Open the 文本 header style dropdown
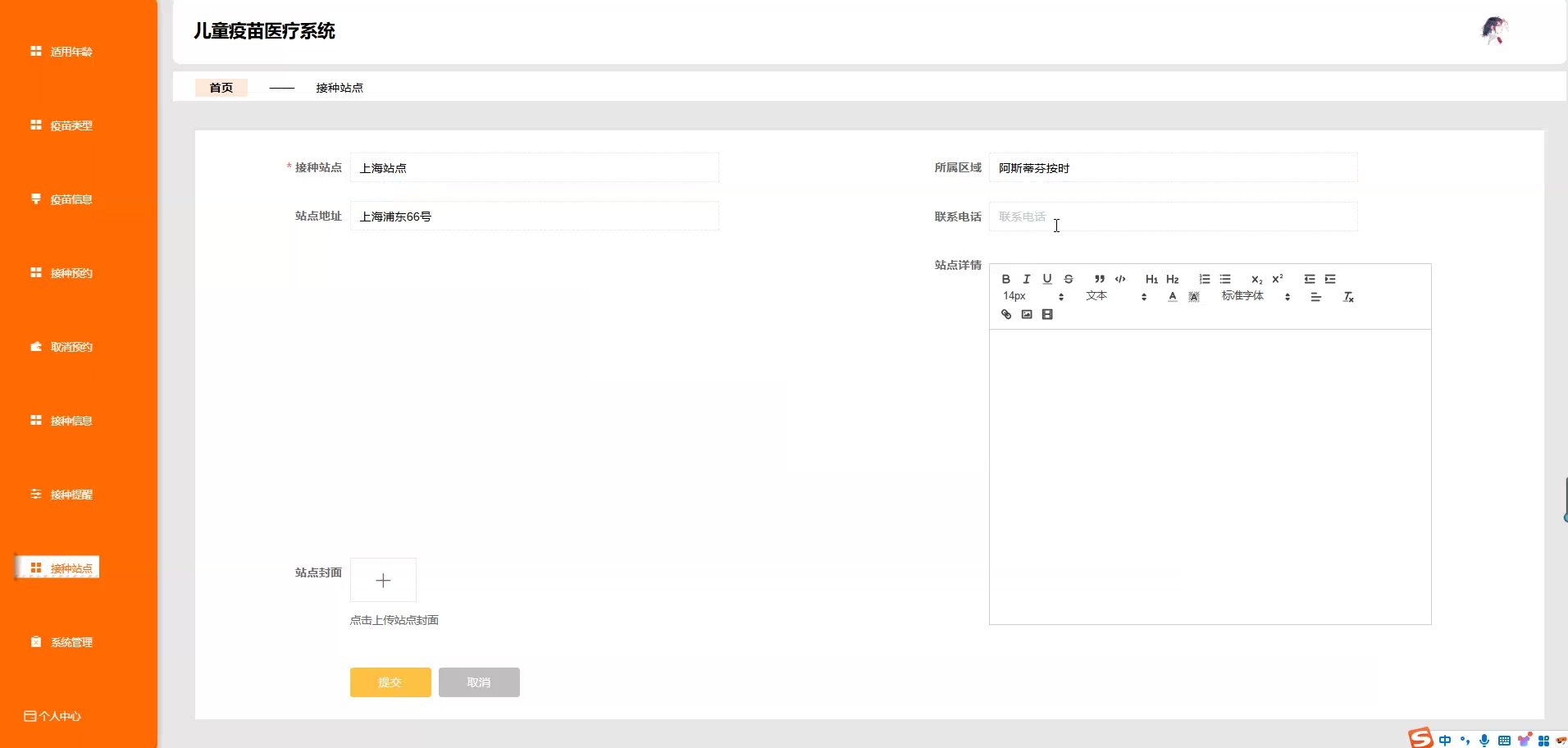 [1116, 296]
